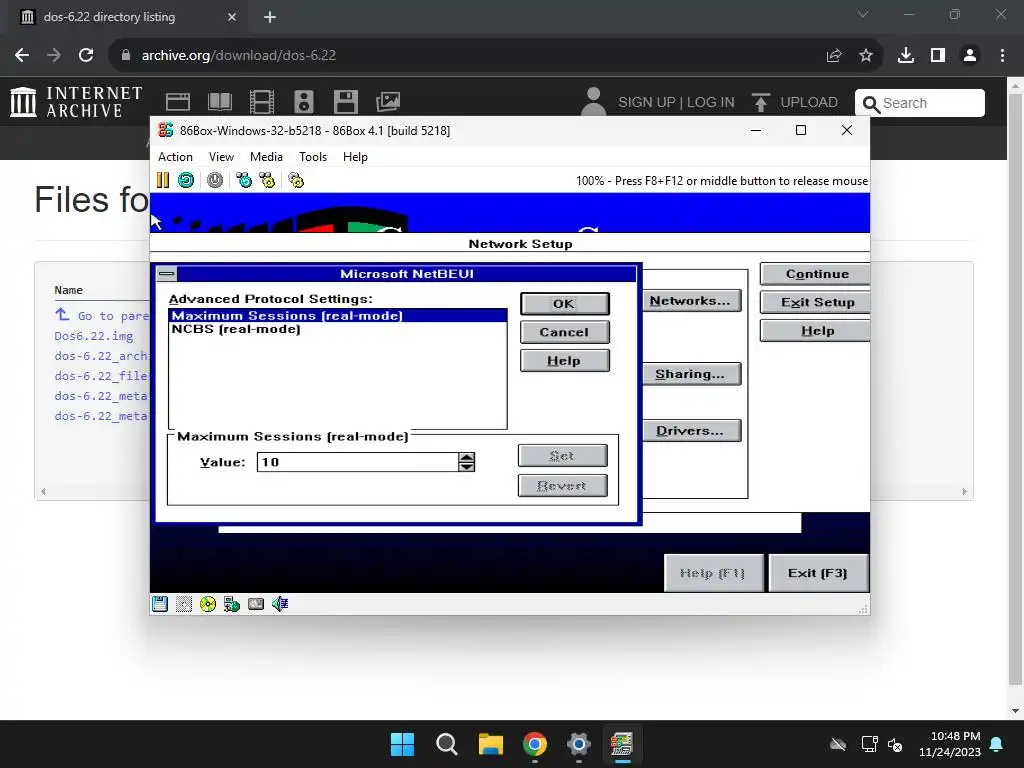Click LOG IN link on Internet Archive
Viewport: 1024px width, 768px height.
[711, 103]
